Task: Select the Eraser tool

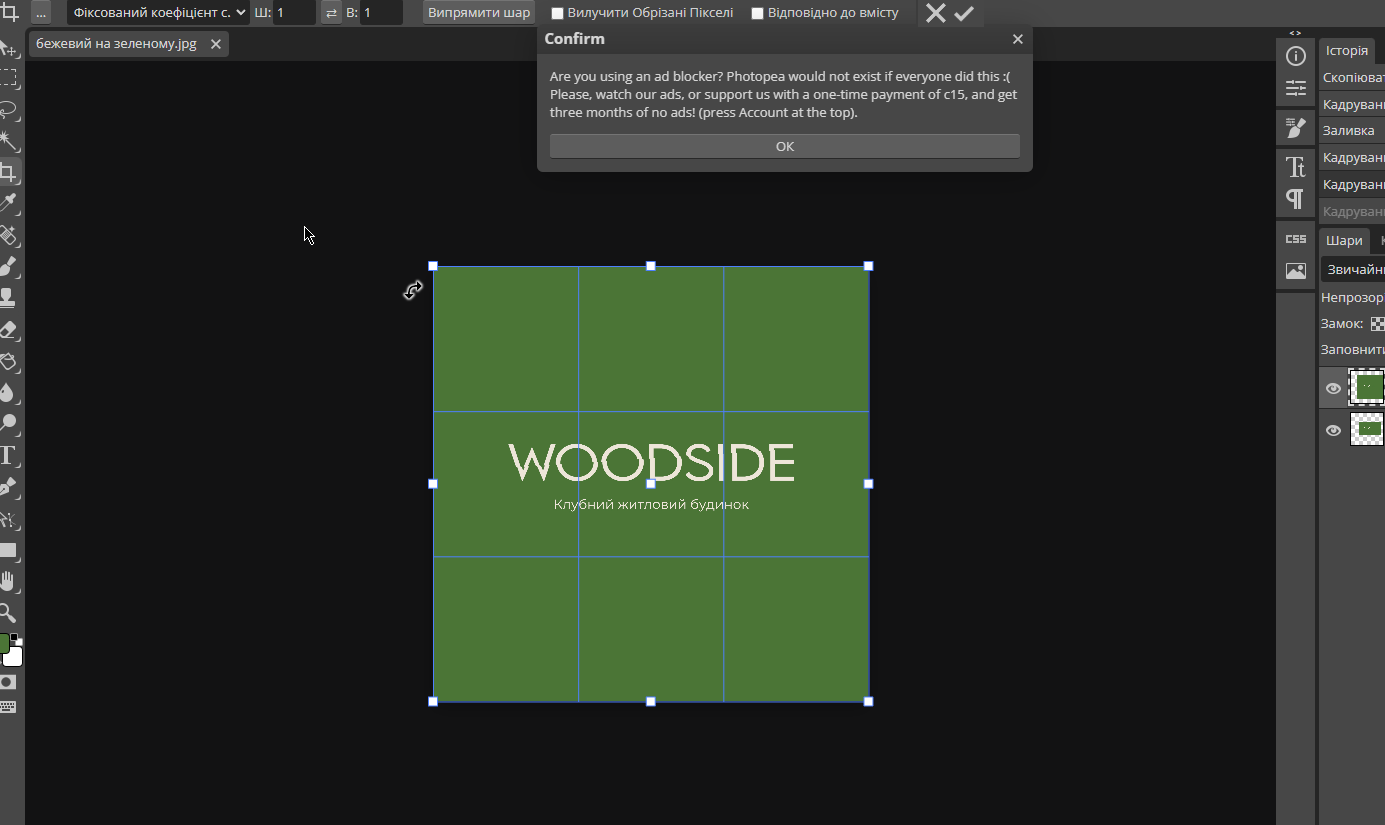Action: (8, 329)
